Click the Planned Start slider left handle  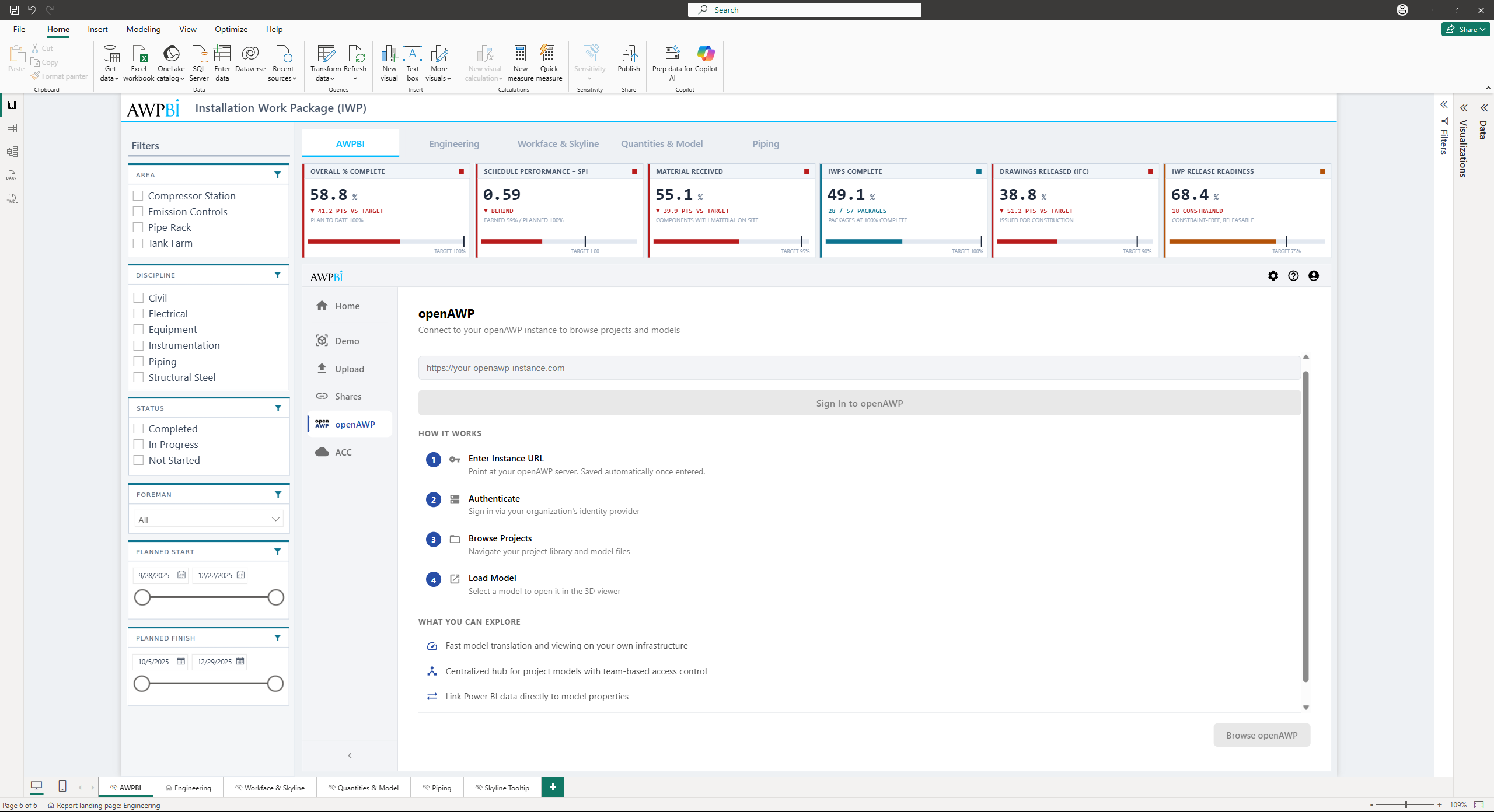[x=142, y=597]
